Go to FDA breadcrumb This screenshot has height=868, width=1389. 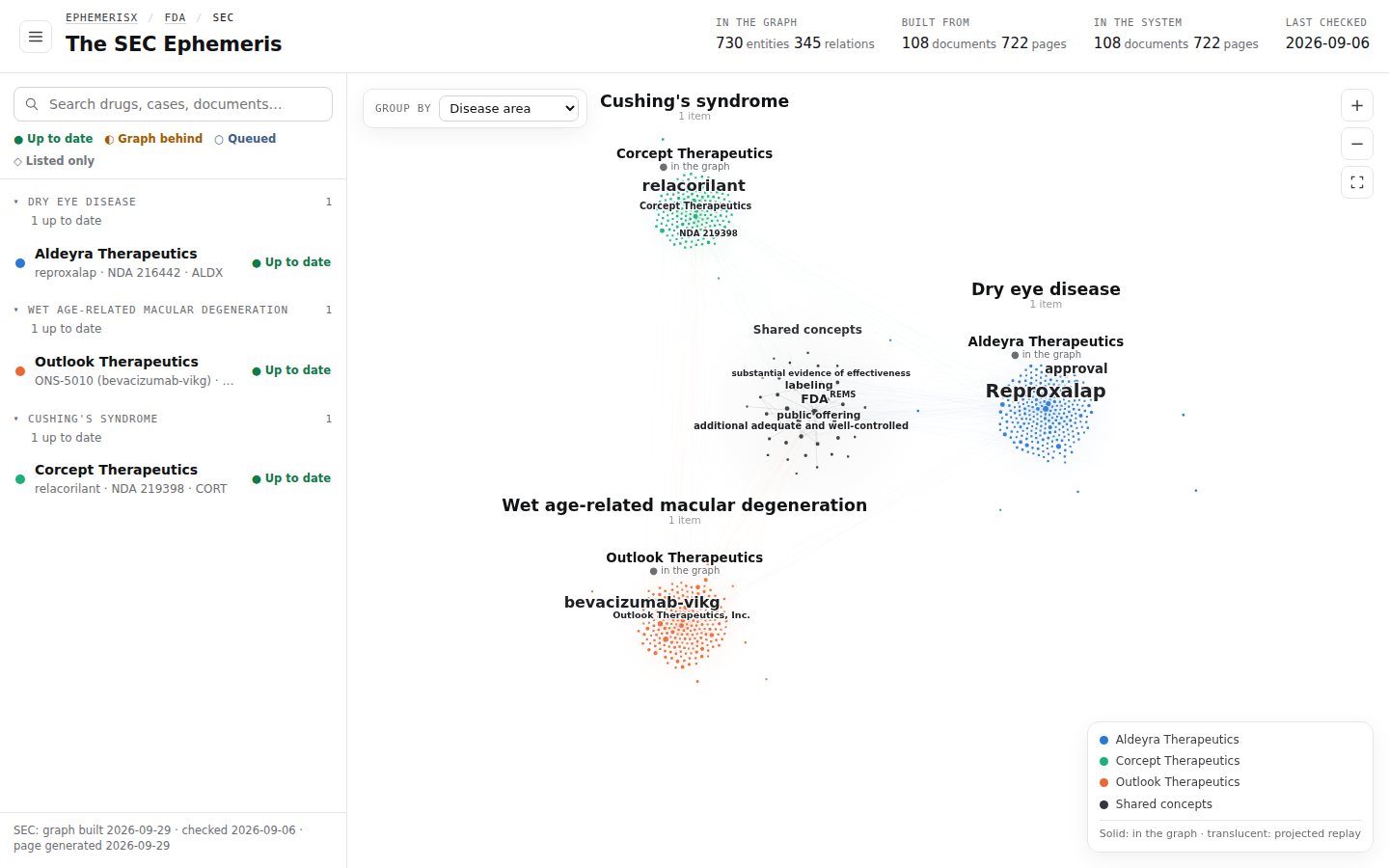175,17
